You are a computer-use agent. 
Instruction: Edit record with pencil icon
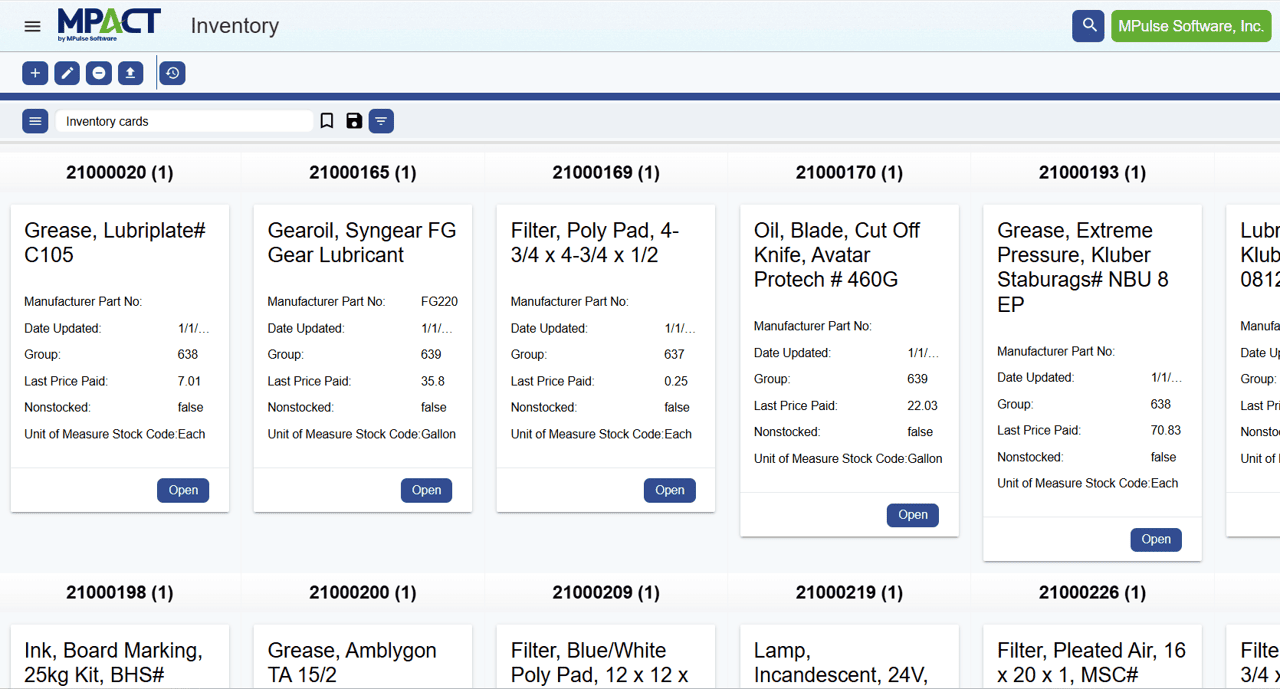point(67,73)
